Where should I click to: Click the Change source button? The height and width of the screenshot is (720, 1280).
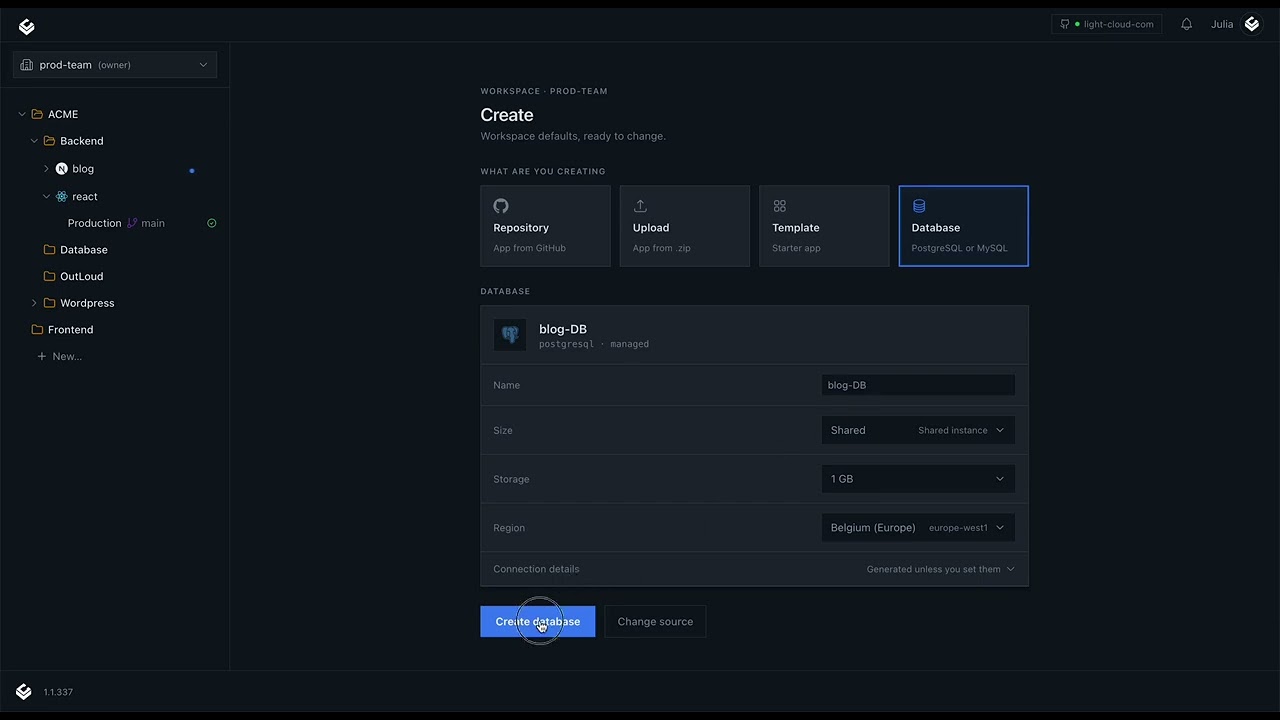tap(655, 622)
